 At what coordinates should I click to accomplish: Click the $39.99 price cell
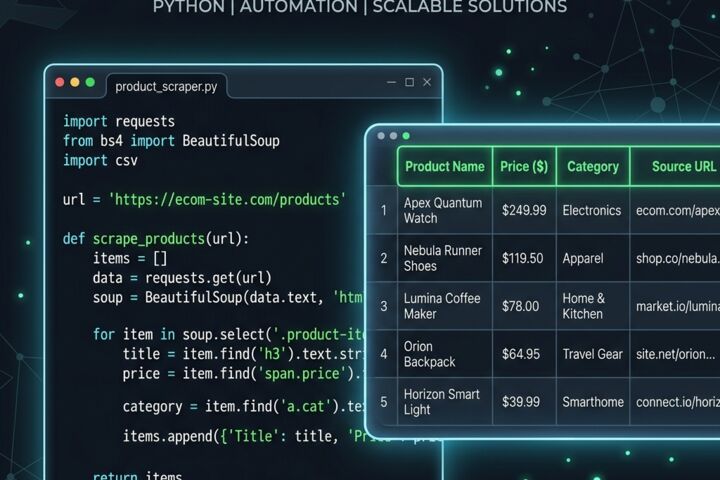524,402
